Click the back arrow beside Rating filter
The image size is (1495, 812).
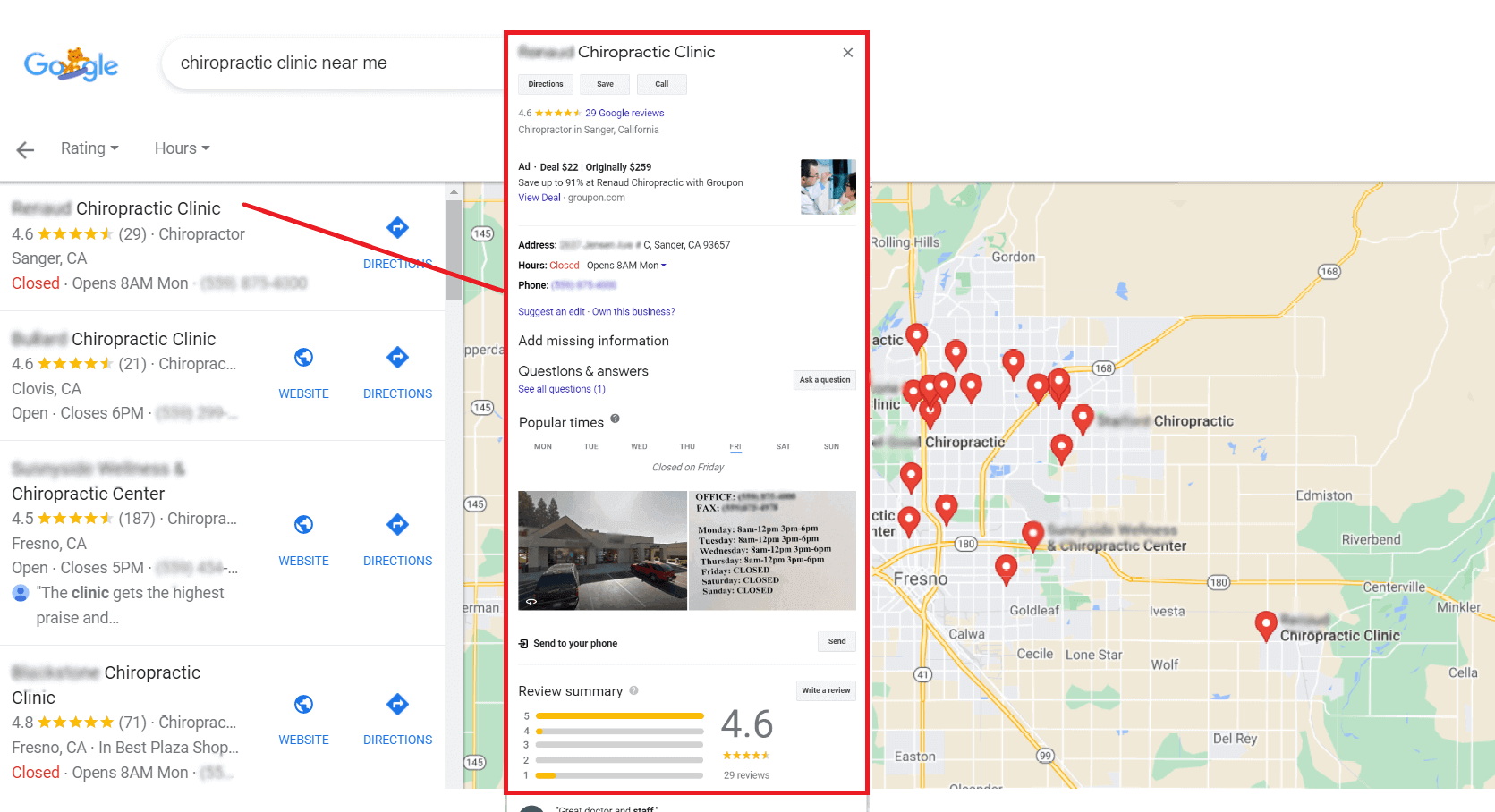coord(25,150)
